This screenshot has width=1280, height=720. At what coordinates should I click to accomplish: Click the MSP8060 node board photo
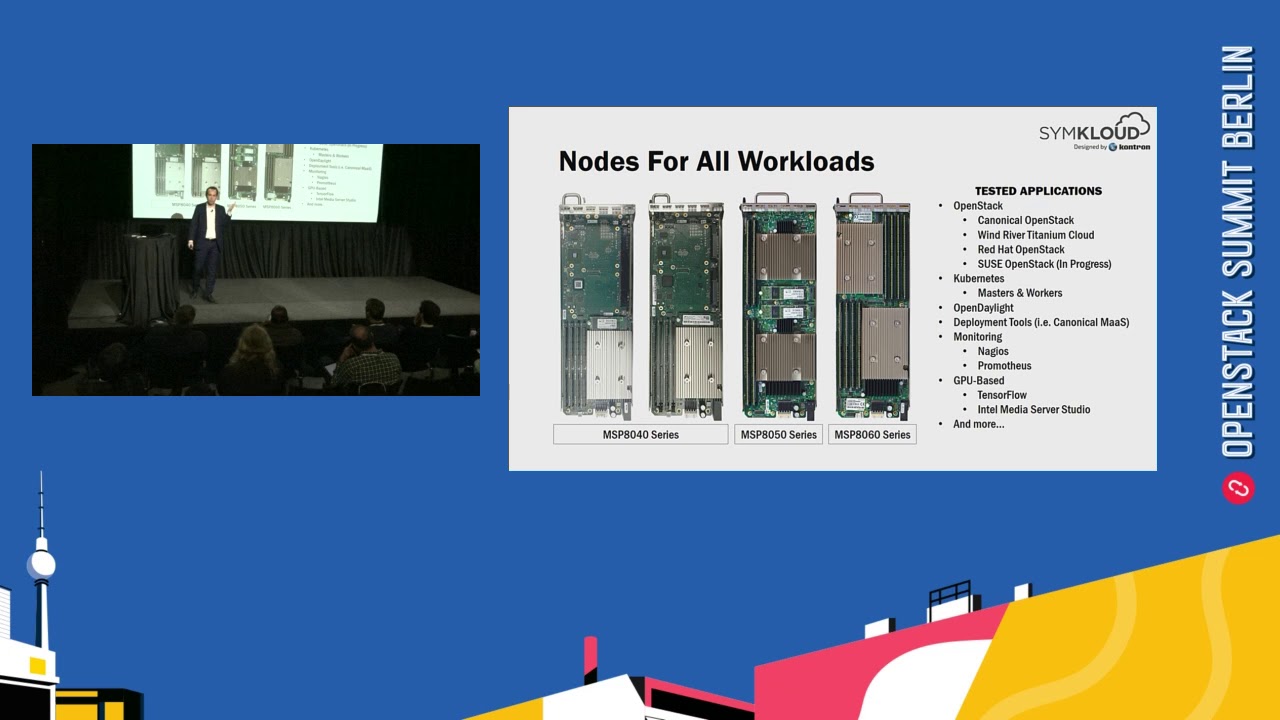point(872,305)
